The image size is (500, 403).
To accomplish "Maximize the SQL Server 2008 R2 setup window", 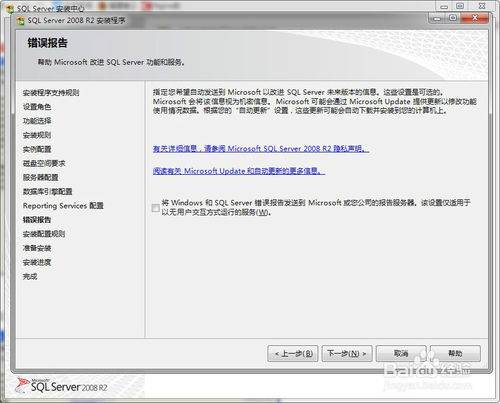I will click(453, 18).
